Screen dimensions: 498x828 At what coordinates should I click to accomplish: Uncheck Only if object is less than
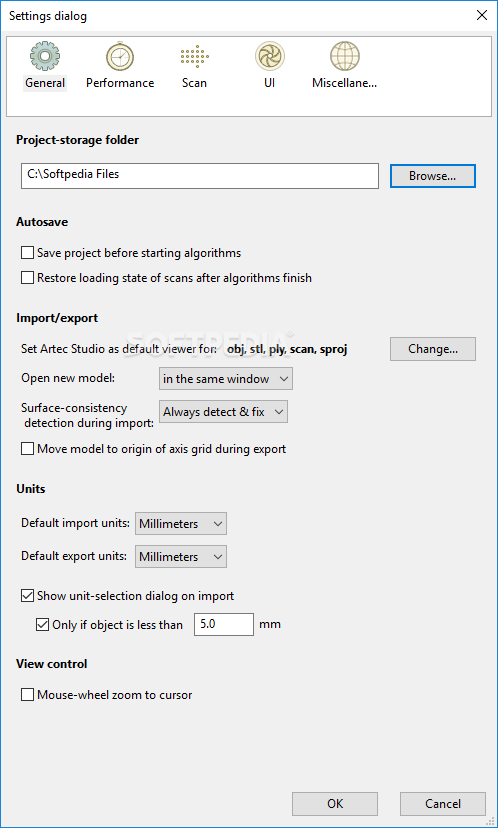pyautogui.click(x=42, y=625)
